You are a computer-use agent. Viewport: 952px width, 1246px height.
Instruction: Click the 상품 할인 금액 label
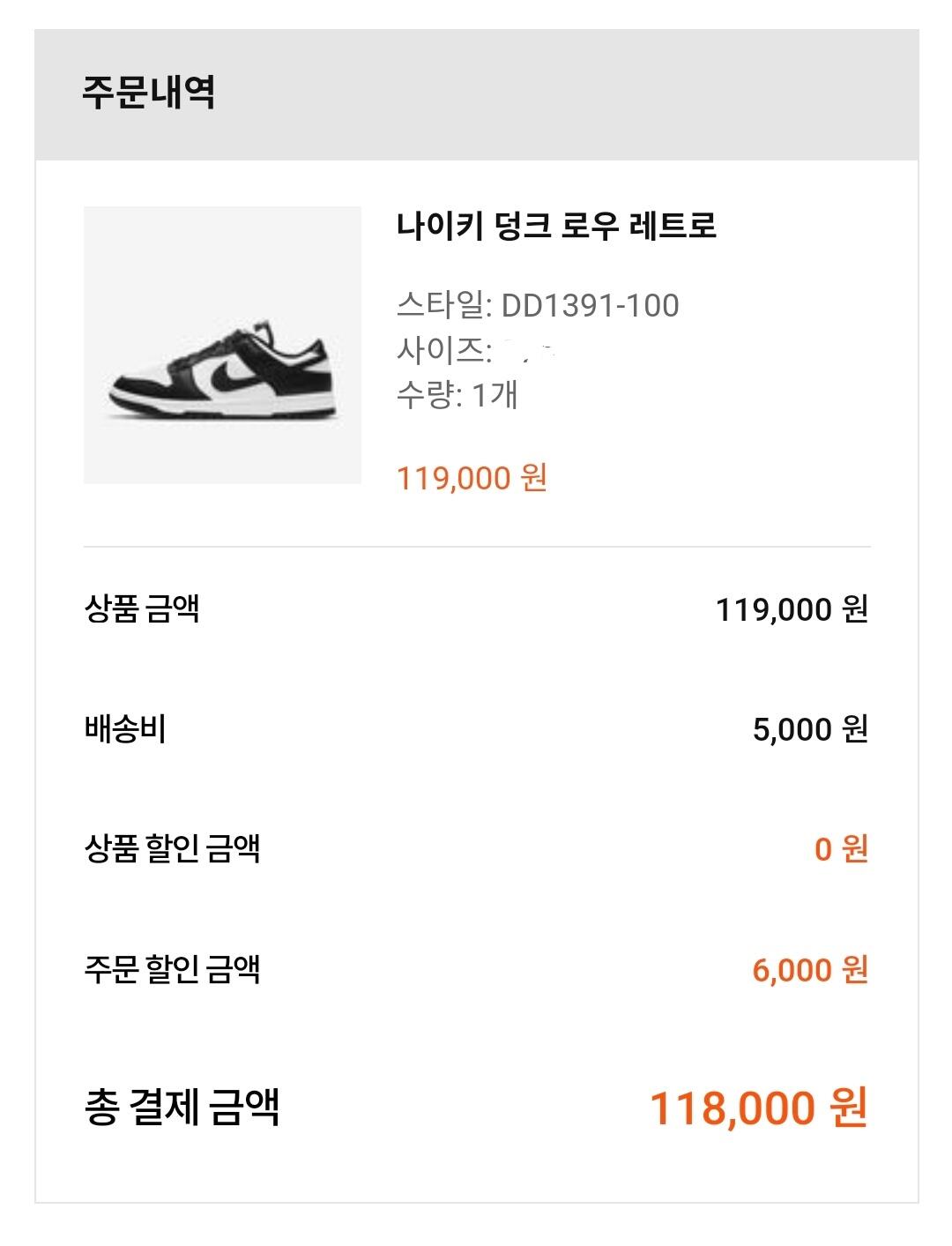click(x=172, y=849)
